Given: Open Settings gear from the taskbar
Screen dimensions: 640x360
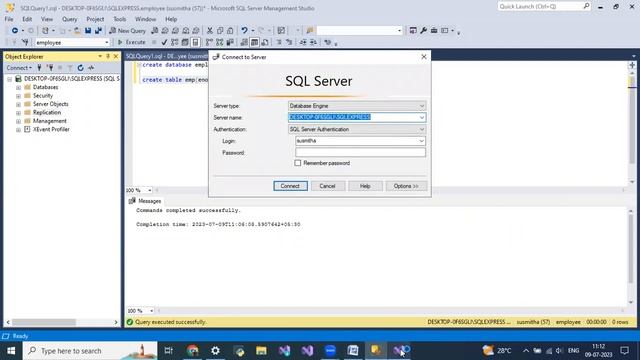Looking at the screenshot, I should (216, 351).
